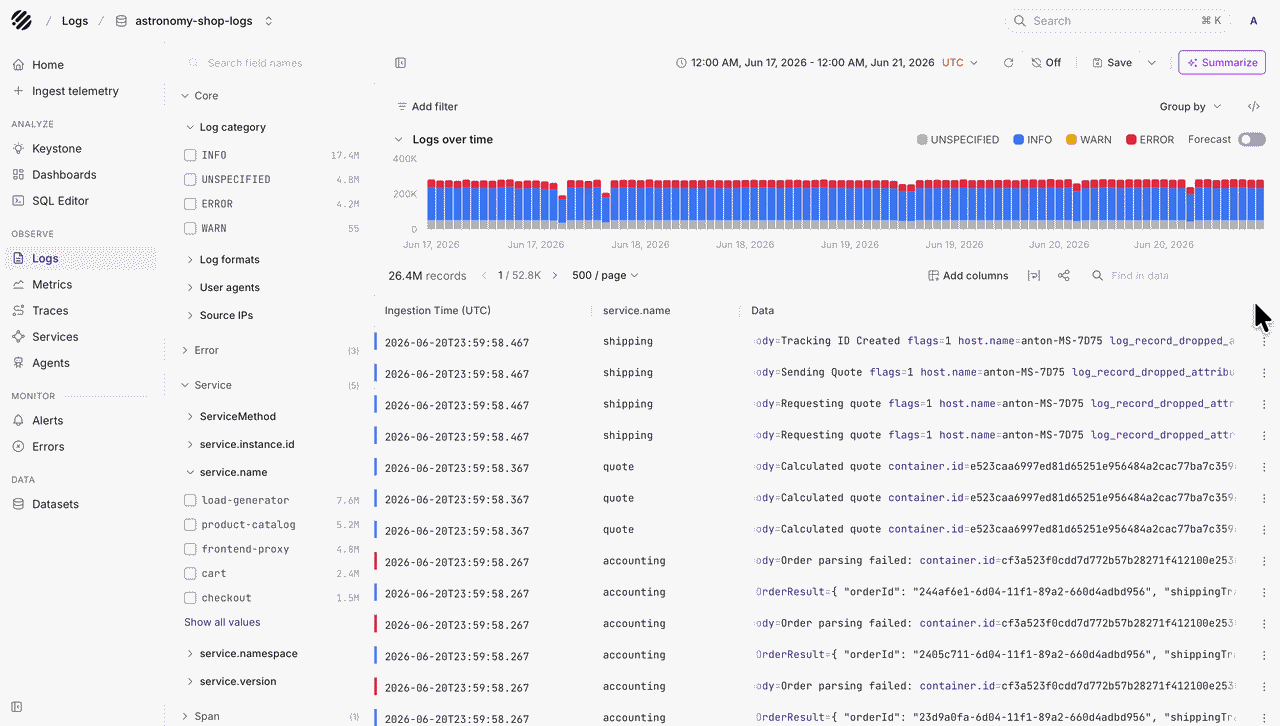Image resolution: width=1280 pixels, height=726 pixels.
Task: Click the auto-refresh Off button
Action: click(1046, 63)
